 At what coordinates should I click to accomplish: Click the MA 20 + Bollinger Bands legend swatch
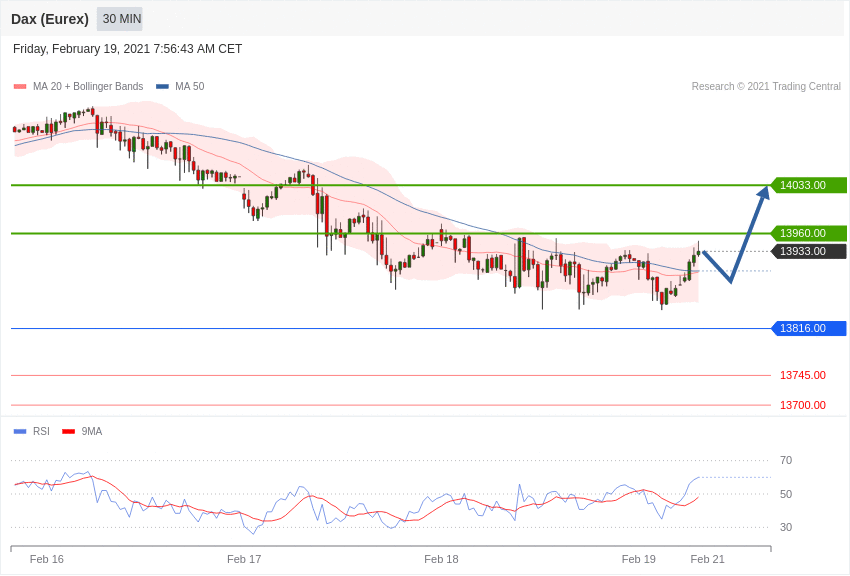click(x=20, y=86)
